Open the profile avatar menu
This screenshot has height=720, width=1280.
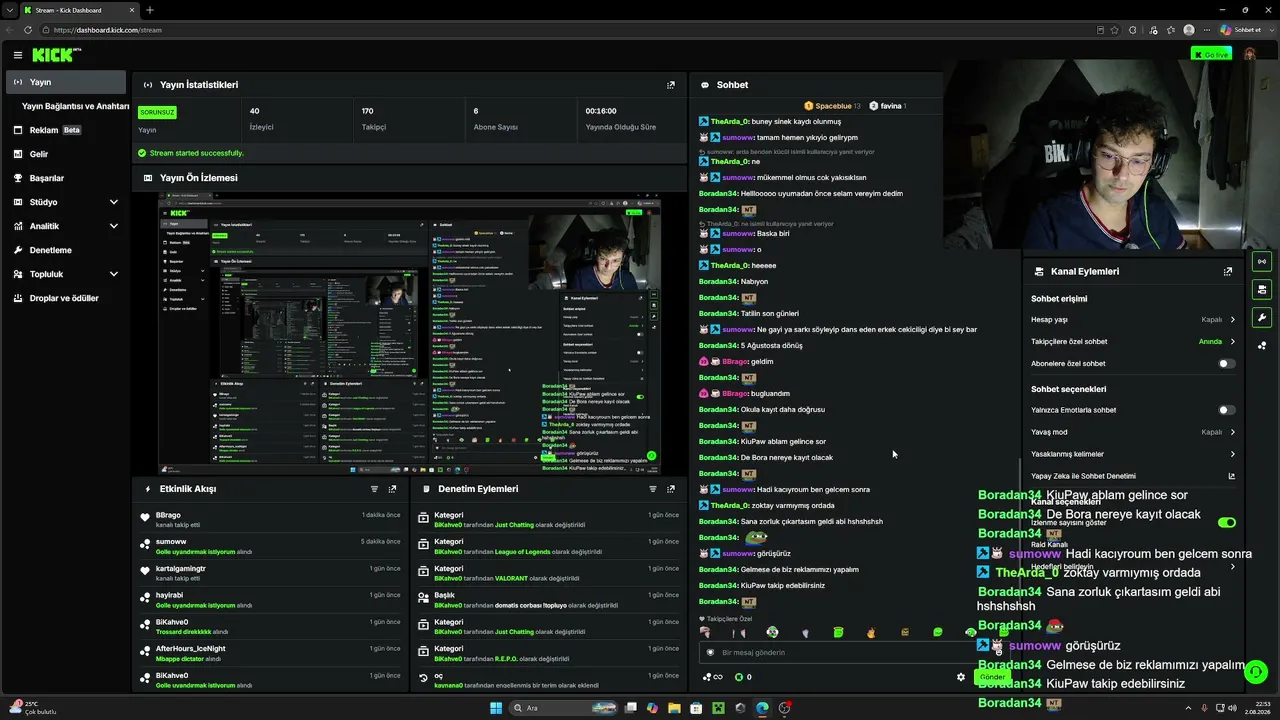point(1250,54)
